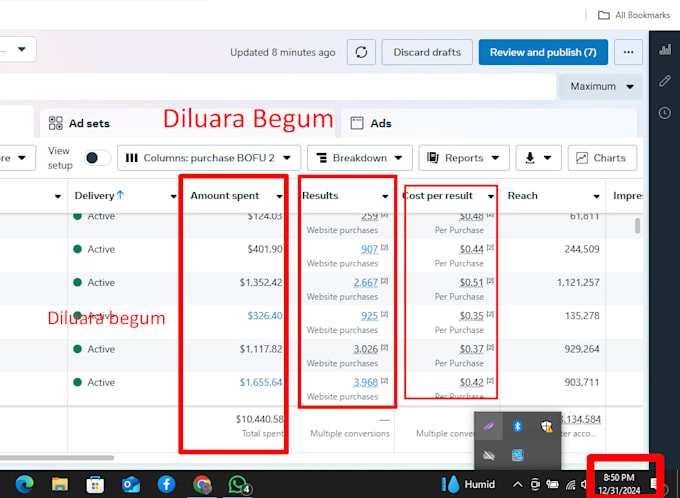Click the refresh data icon button
The height and width of the screenshot is (498, 680).
[x=361, y=52]
